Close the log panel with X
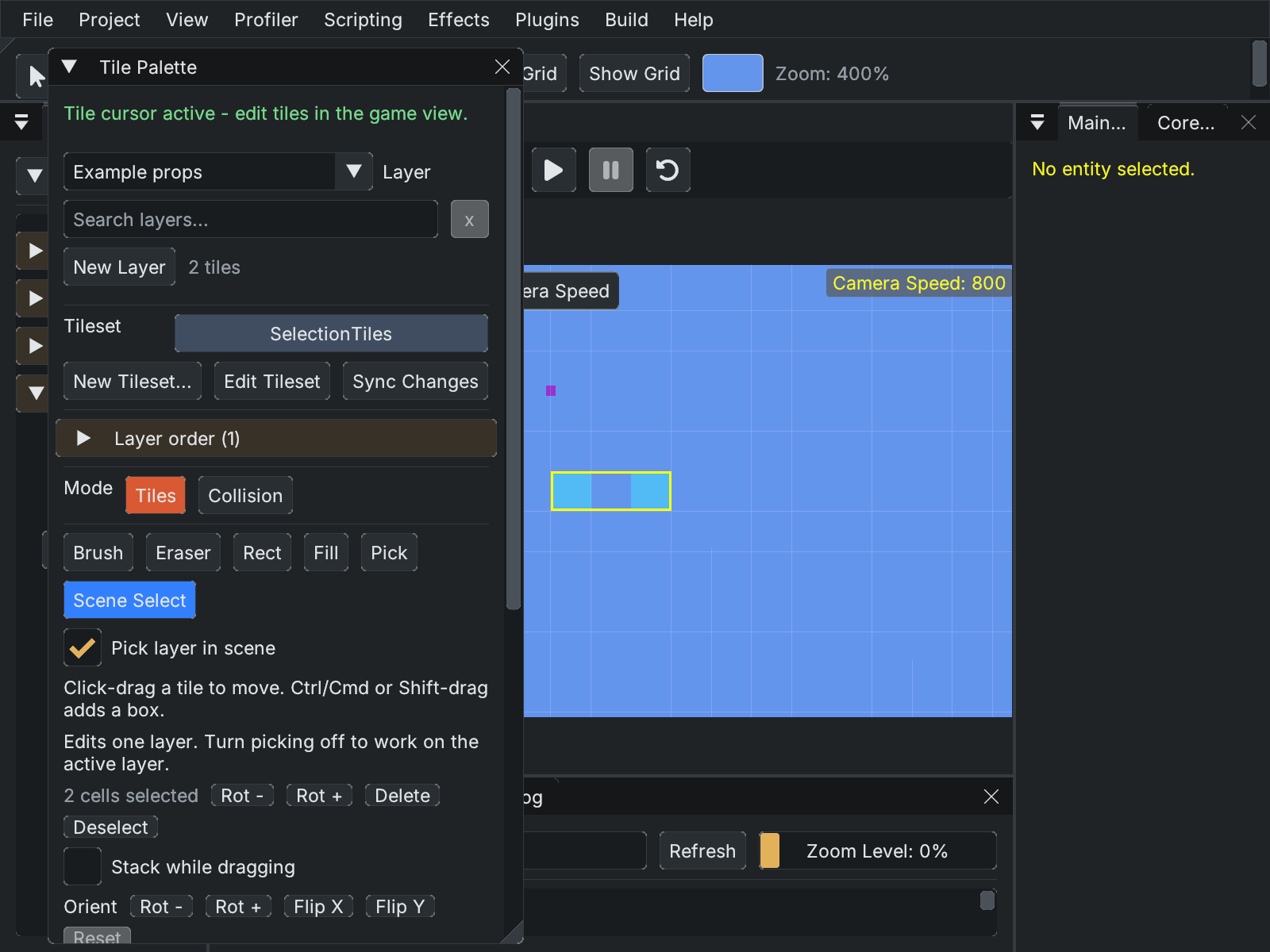 (991, 797)
